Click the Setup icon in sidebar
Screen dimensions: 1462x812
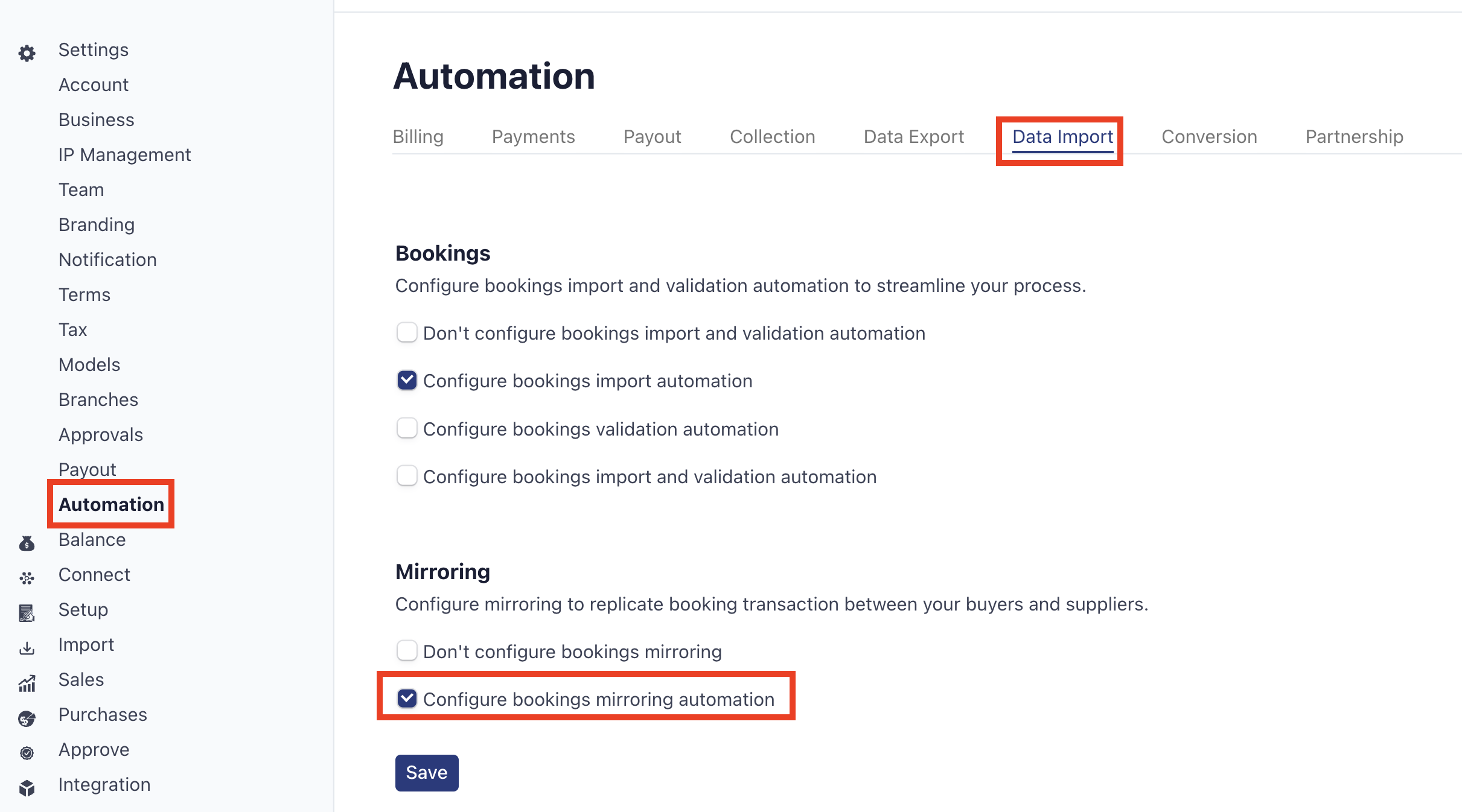coord(27,614)
